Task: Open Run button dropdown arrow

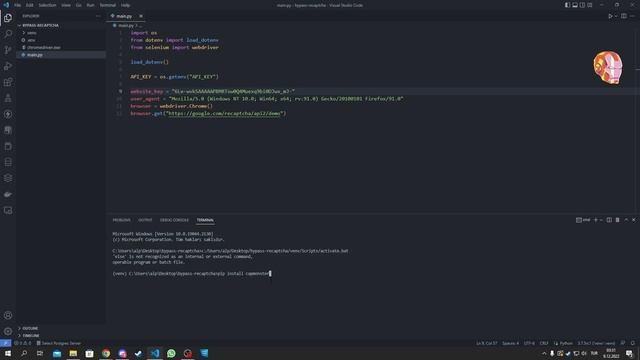Action: pos(616,16)
